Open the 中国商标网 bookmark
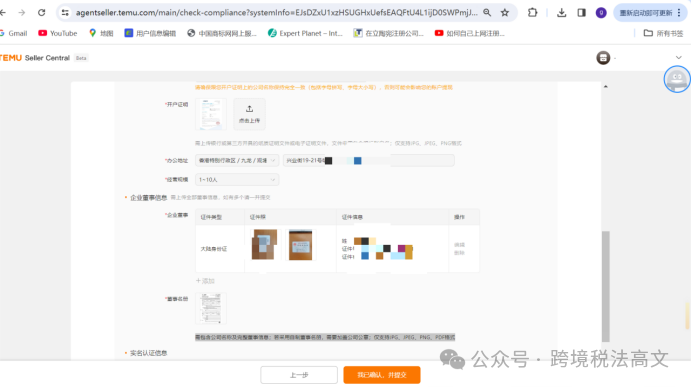691x387 pixels. click(x=222, y=33)
